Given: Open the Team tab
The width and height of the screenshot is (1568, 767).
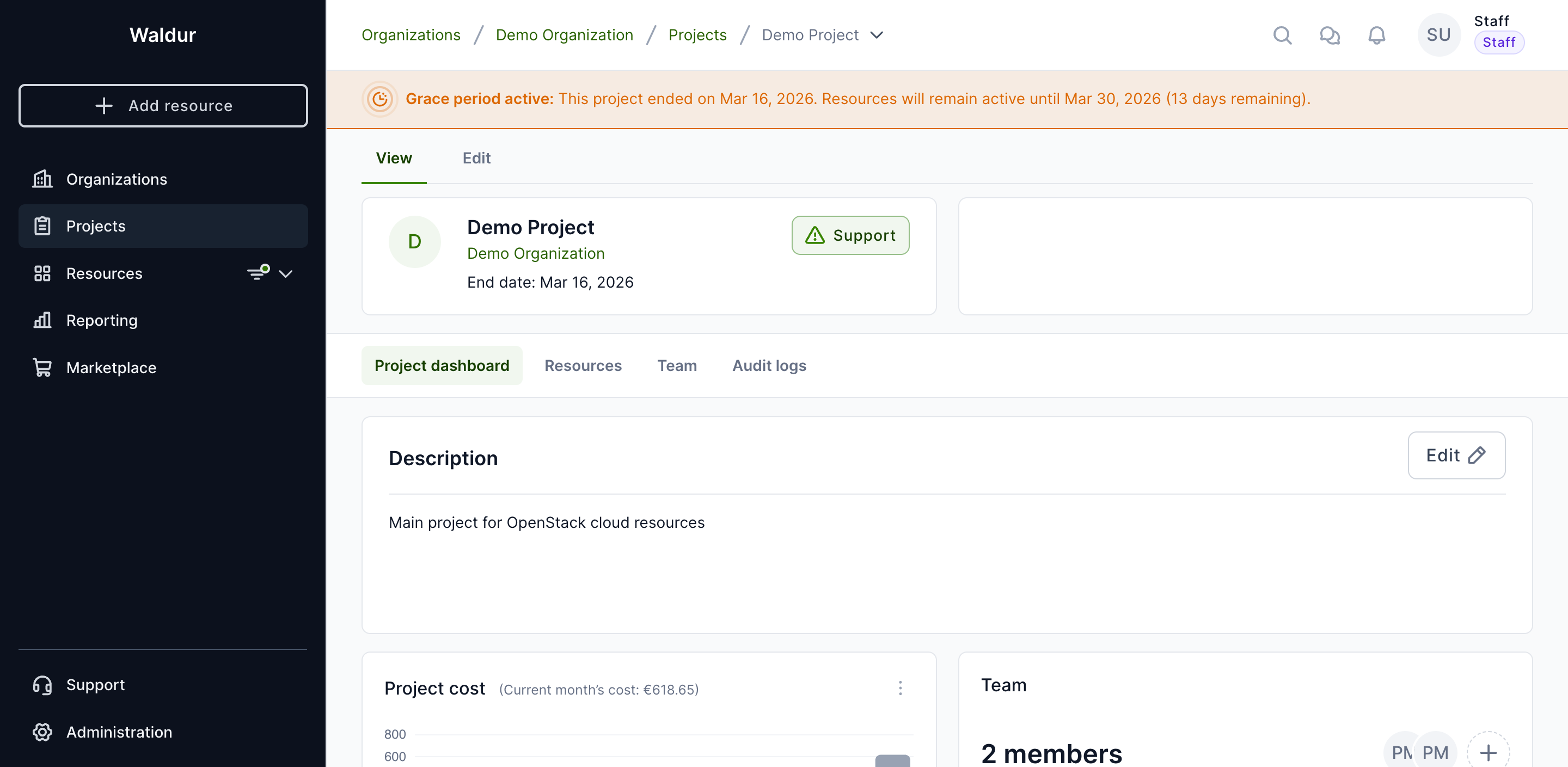Looking at the screenshot, I should 676,366.
